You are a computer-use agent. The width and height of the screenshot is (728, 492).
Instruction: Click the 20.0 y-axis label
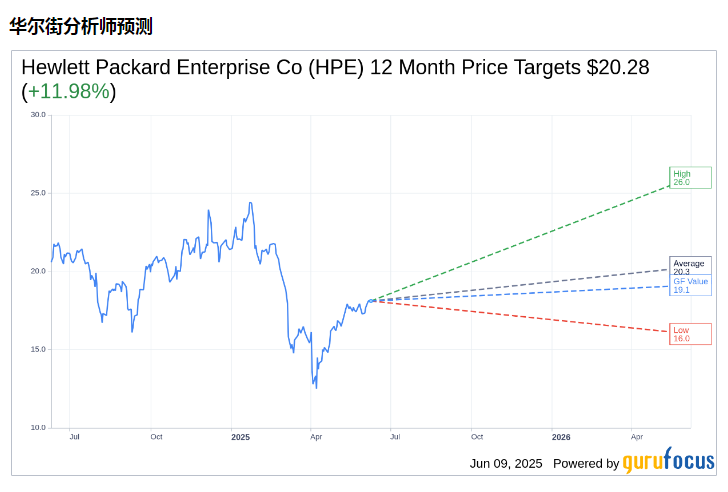(x=38, y=271)
